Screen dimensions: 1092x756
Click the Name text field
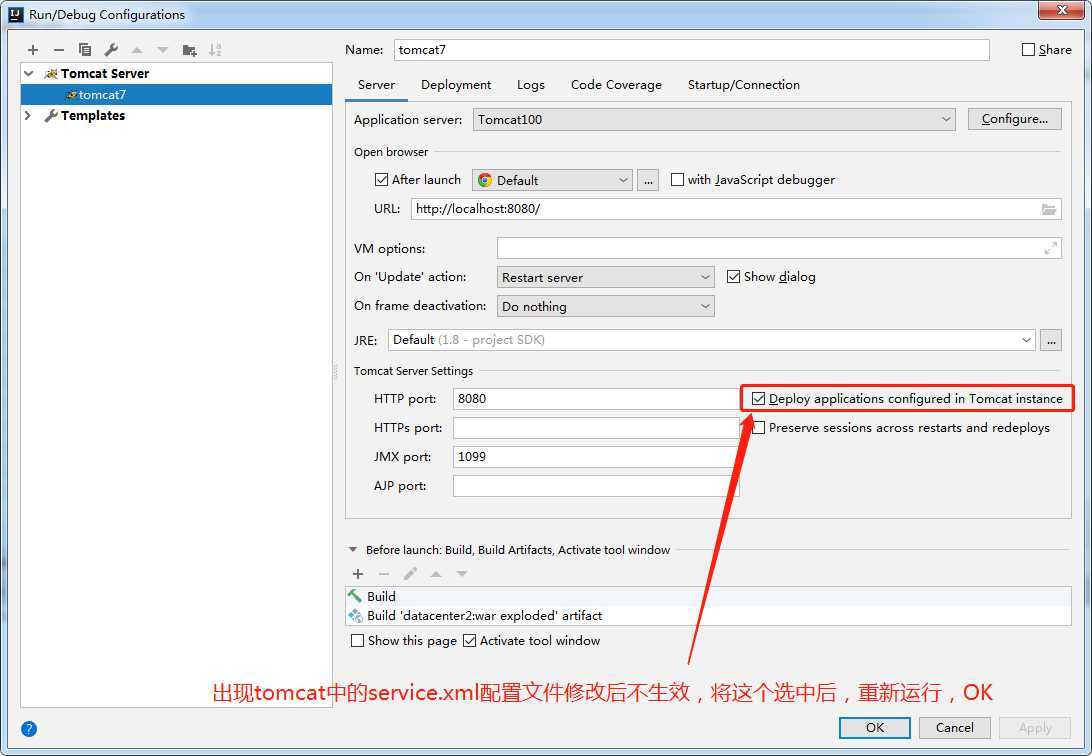[x=692, y=49]
